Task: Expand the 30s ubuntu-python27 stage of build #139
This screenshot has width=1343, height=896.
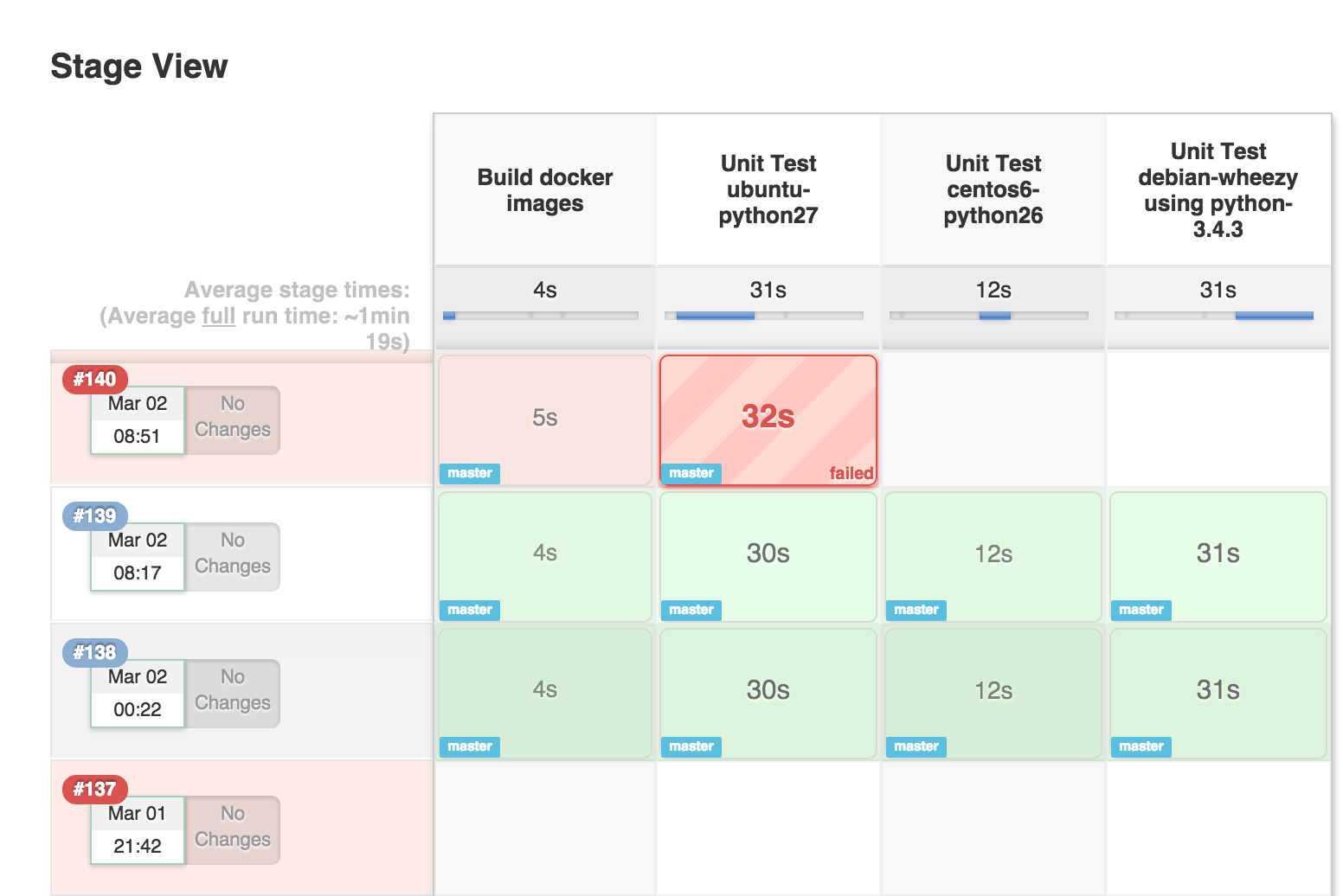Action: pos(768,554)
